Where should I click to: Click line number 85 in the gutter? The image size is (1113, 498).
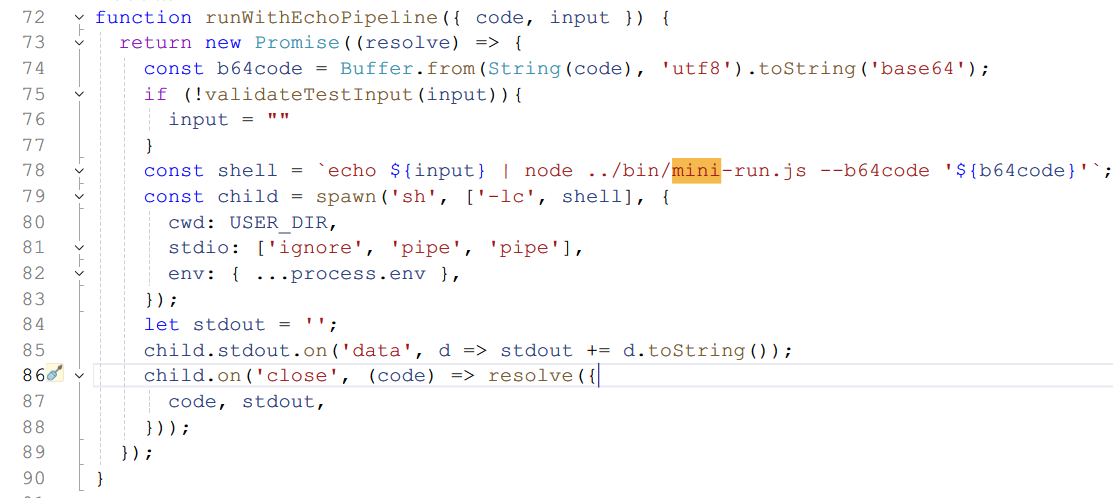[x=33, y=350]
